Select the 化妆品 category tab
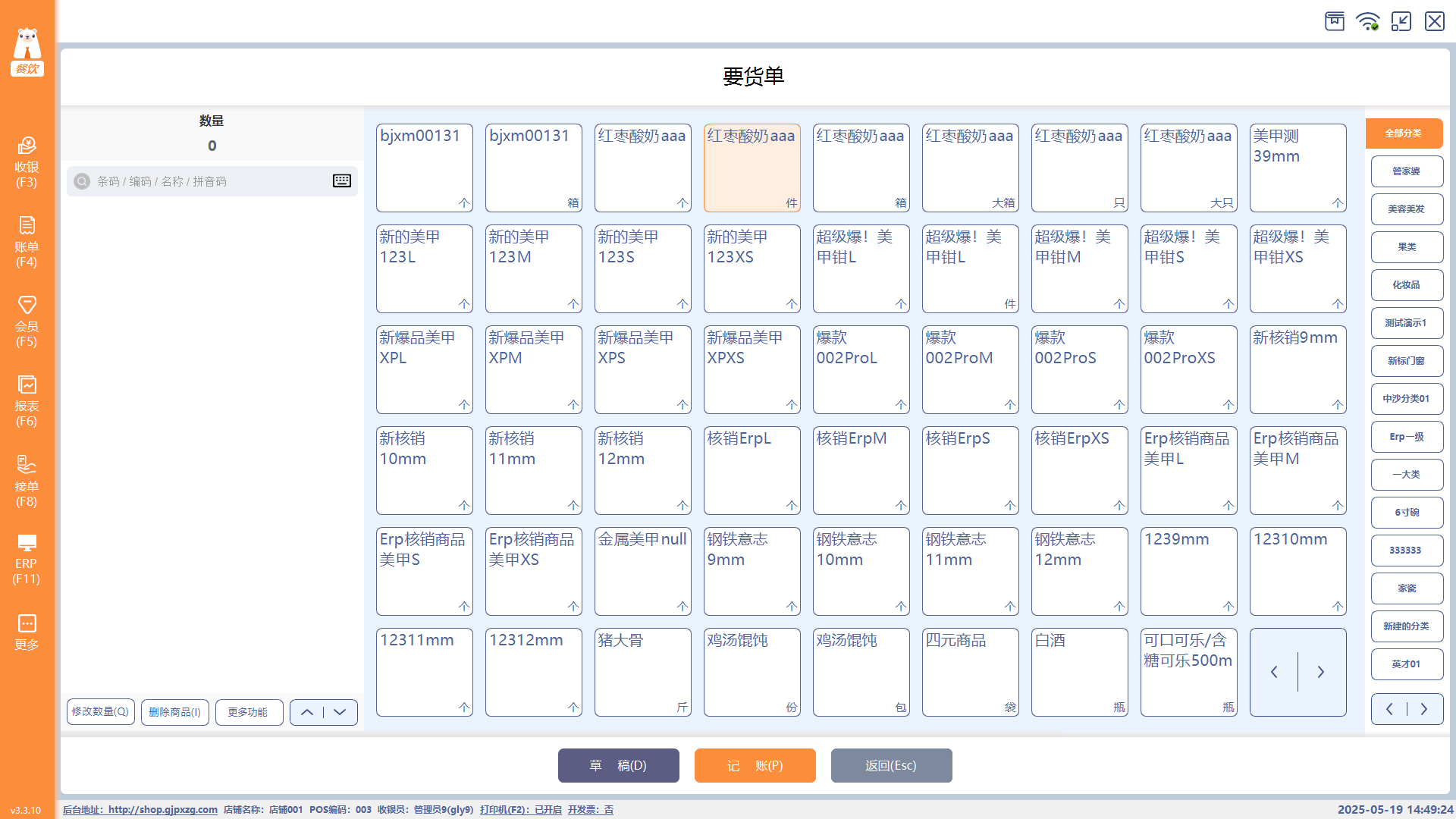This screenshot has width=1456, height=819. click(1406, 285)
